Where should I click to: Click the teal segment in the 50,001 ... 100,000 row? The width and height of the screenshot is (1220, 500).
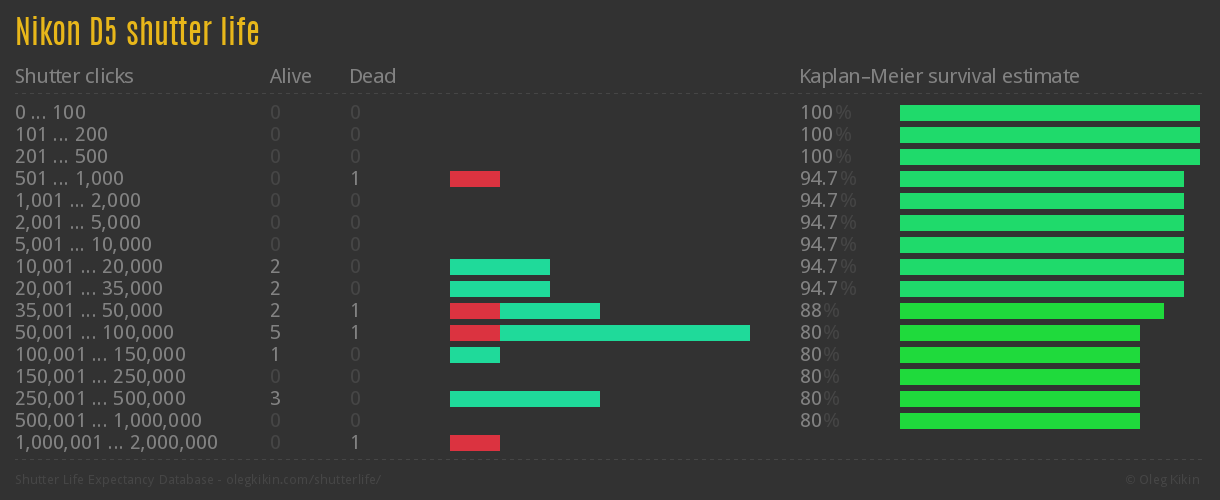(x=624, y=333)
